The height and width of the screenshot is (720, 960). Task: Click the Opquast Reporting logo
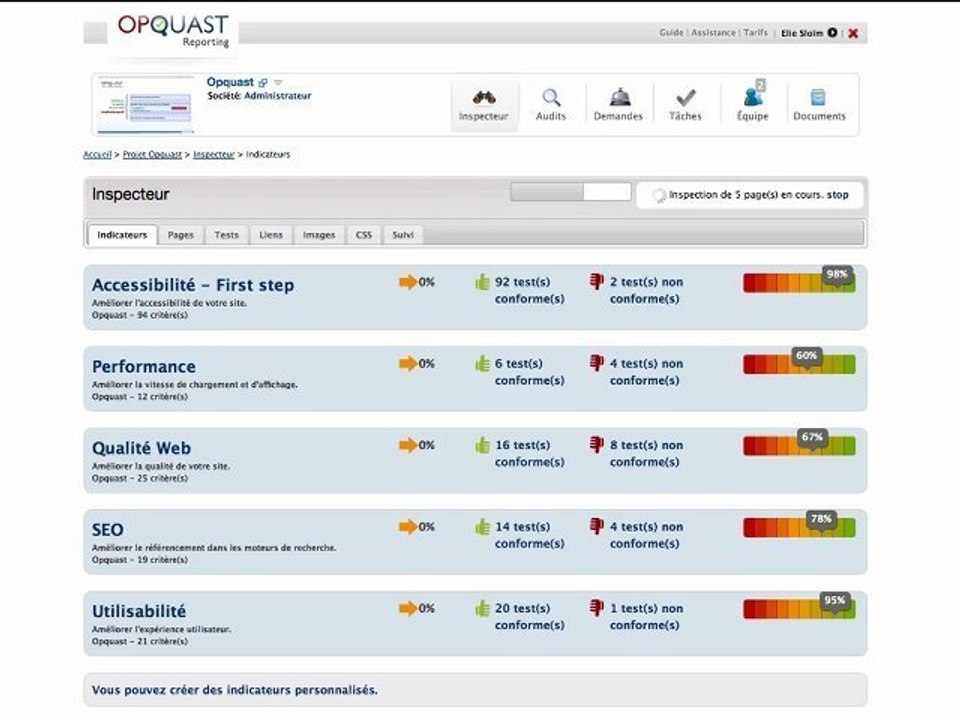(173, 32)
